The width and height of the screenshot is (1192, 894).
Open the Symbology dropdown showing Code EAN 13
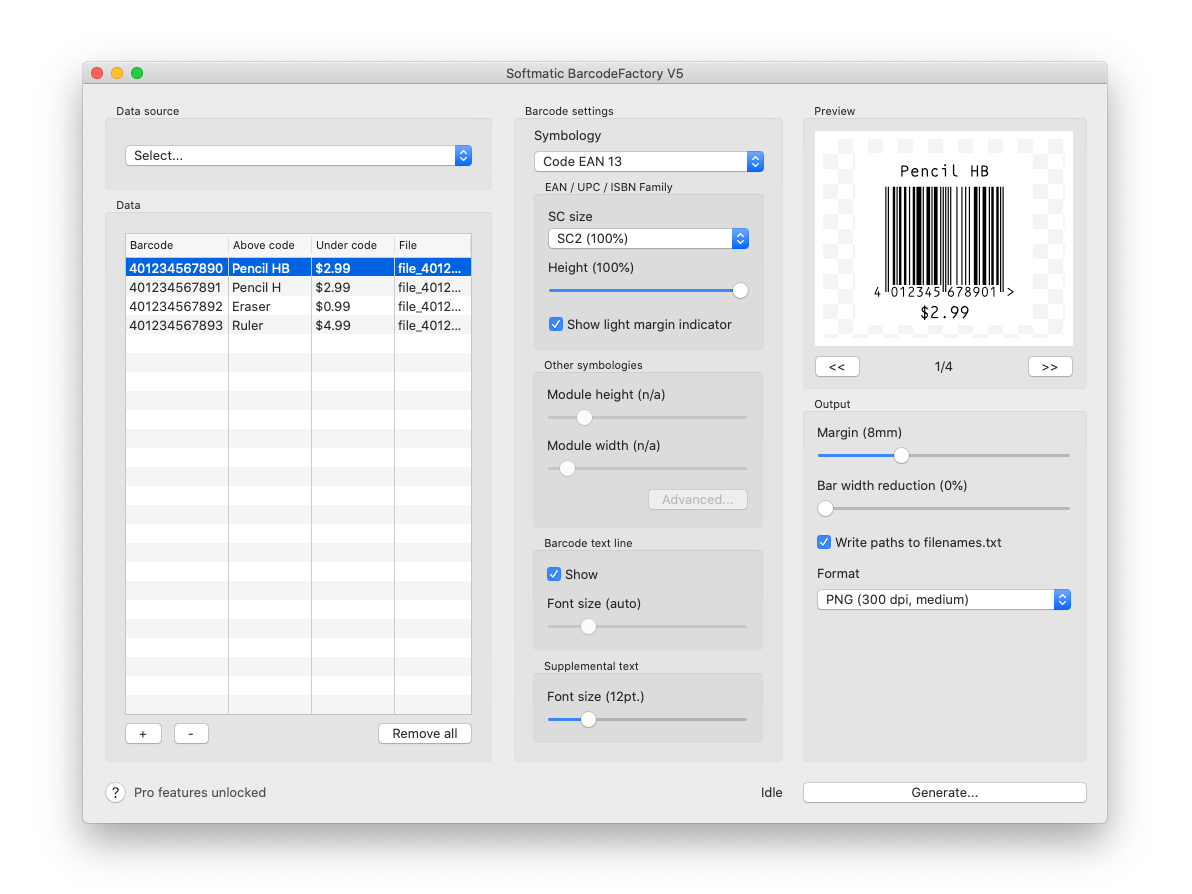coord(648,161)
